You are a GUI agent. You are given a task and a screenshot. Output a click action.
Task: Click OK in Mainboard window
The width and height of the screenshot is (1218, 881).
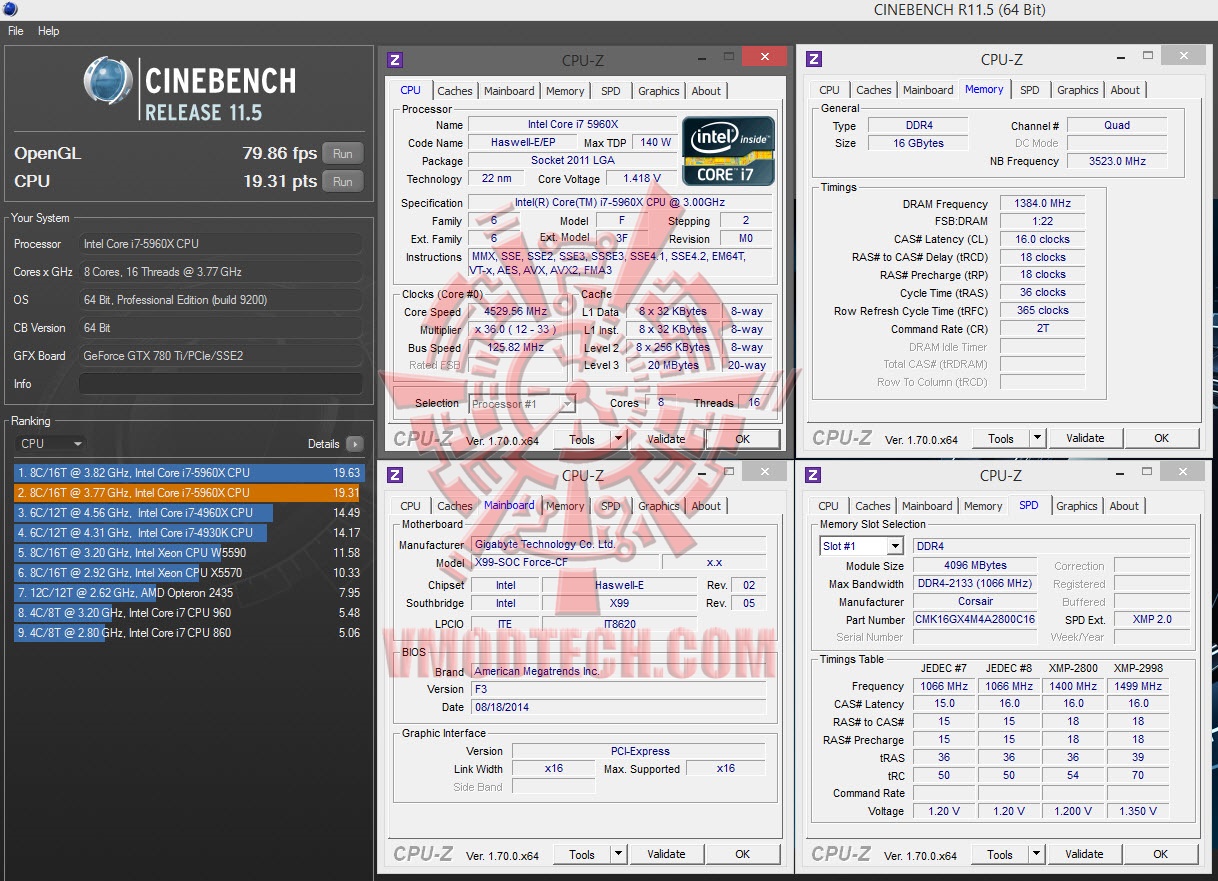(x=742, y=854)
